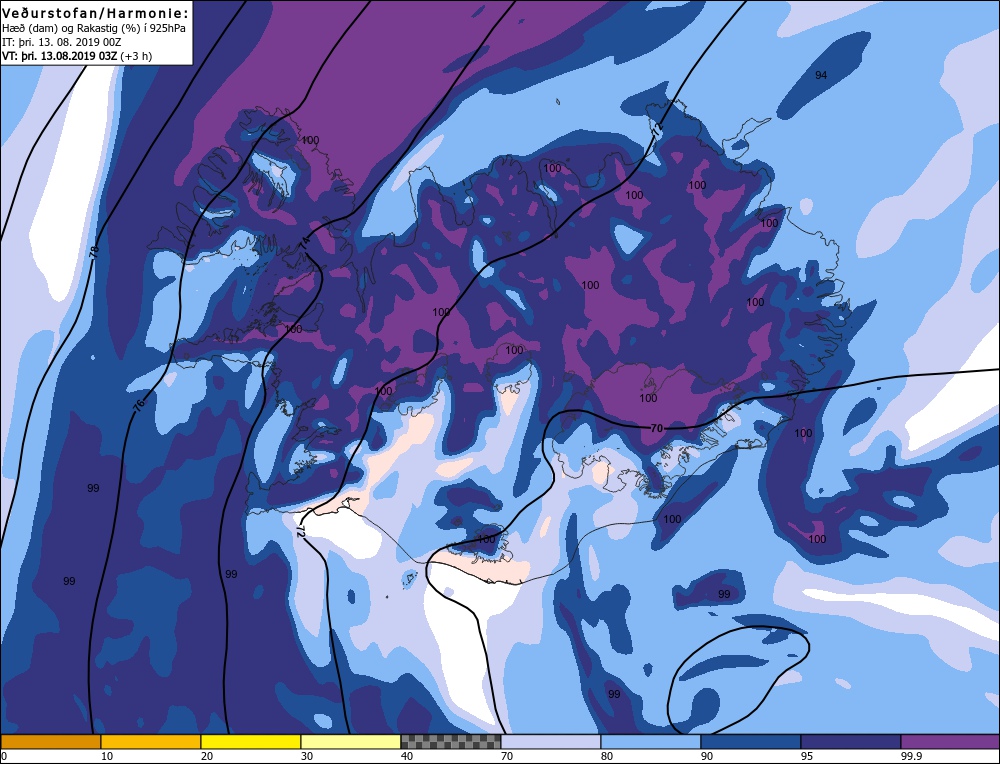Click the 'IT: þri. 13. 08. 2019 00Z' line
Viewport: 1000px width, 764px height.
(61, 42)
